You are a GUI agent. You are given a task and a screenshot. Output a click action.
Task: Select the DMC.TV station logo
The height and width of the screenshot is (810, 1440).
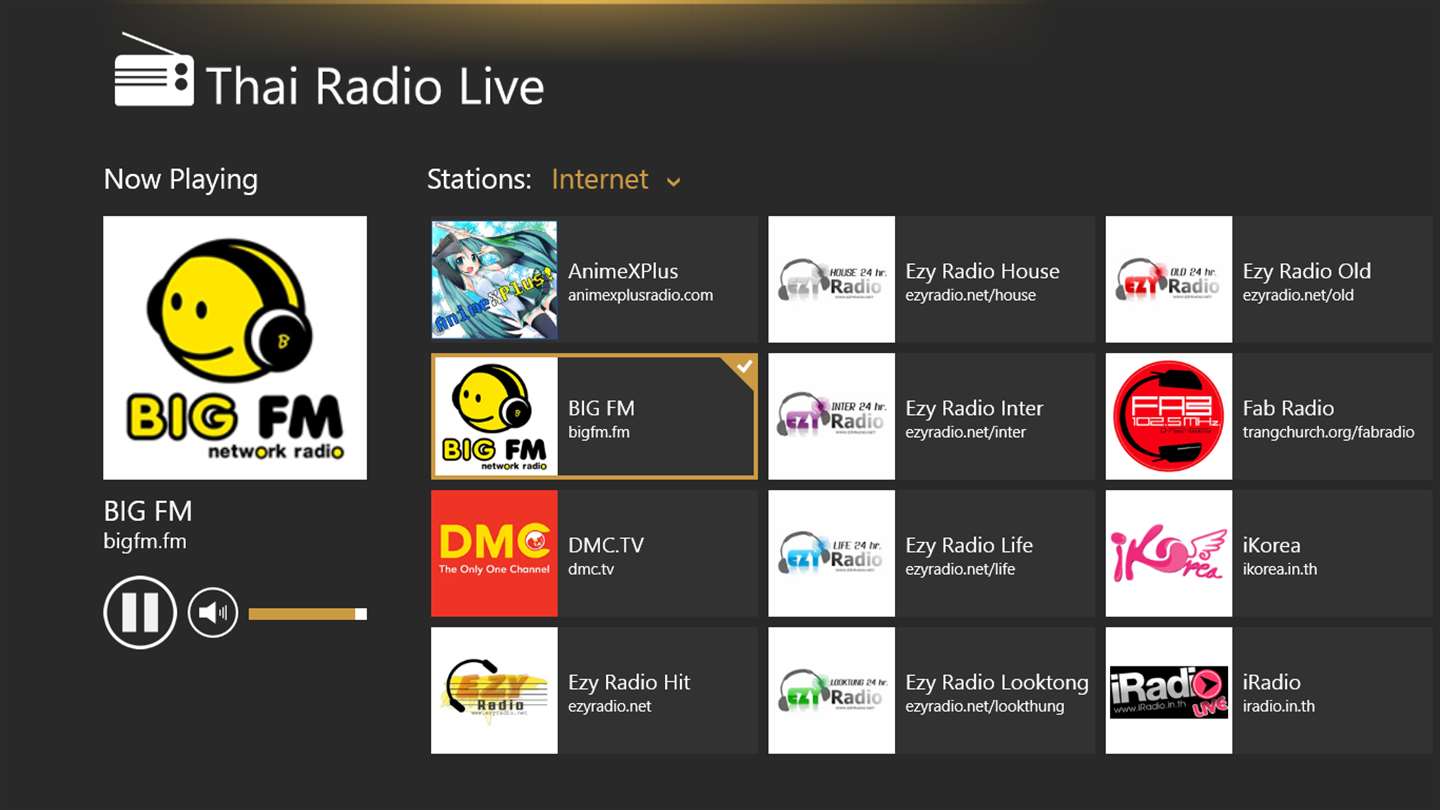click(x=494, y=553)
